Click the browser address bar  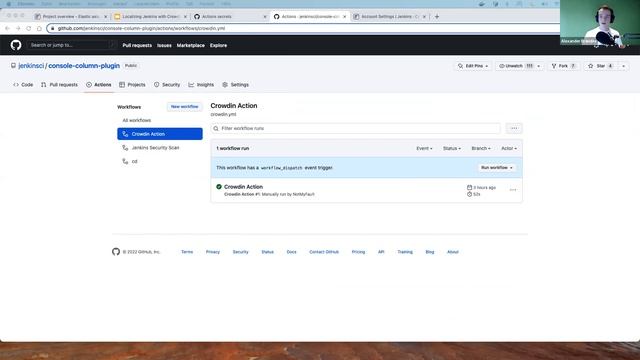pyautogui.click(x=302, y=28)
